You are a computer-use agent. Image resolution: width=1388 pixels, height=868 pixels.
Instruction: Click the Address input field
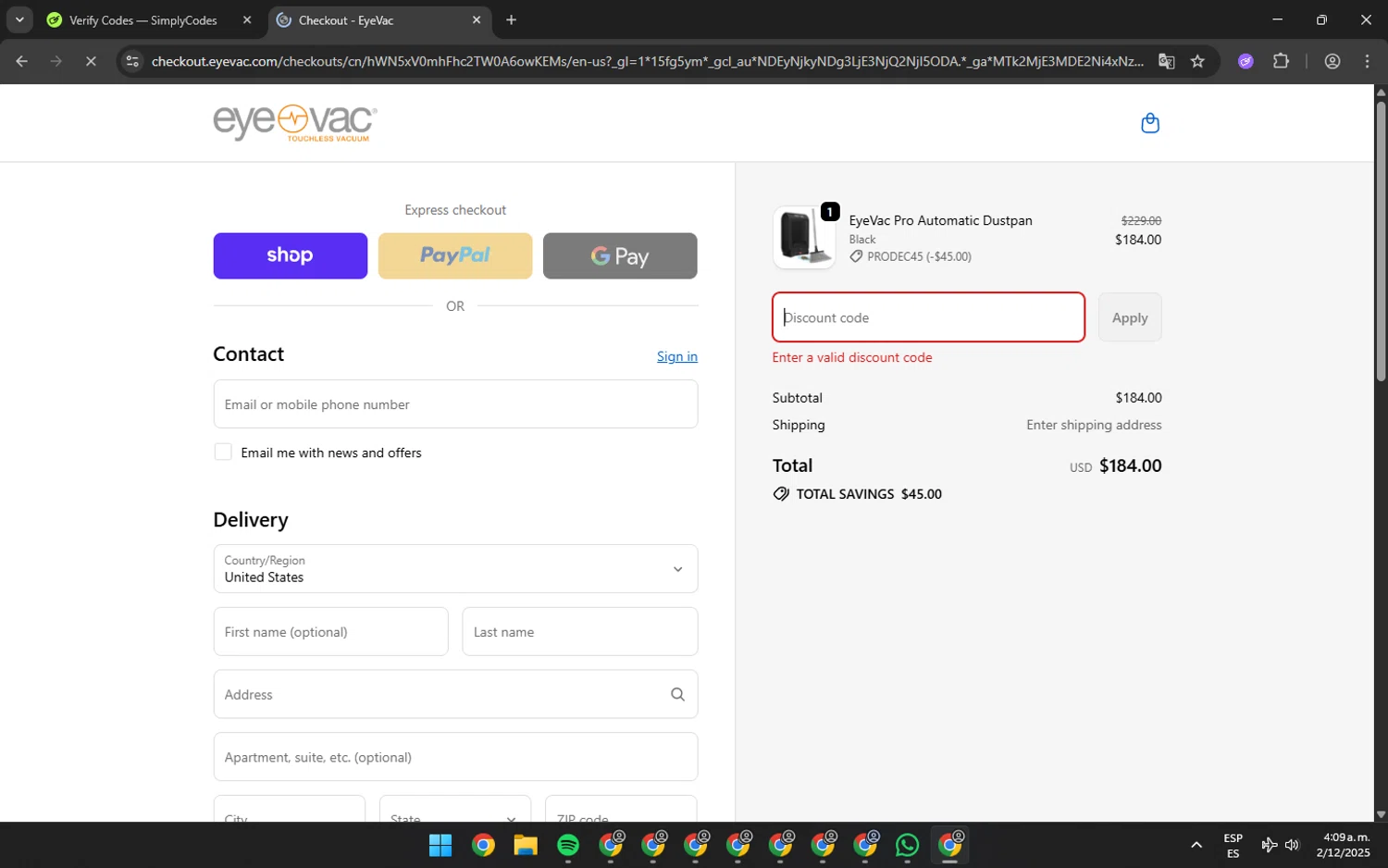coord(455,694)
